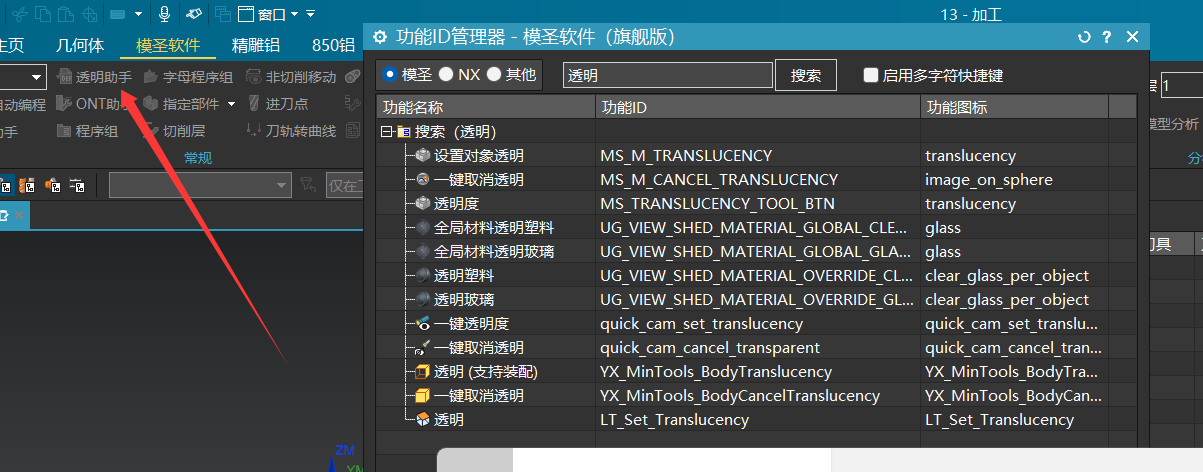
Task: Click the 切削层 icon
Action: pyautogui.click(x=151, y=130)
